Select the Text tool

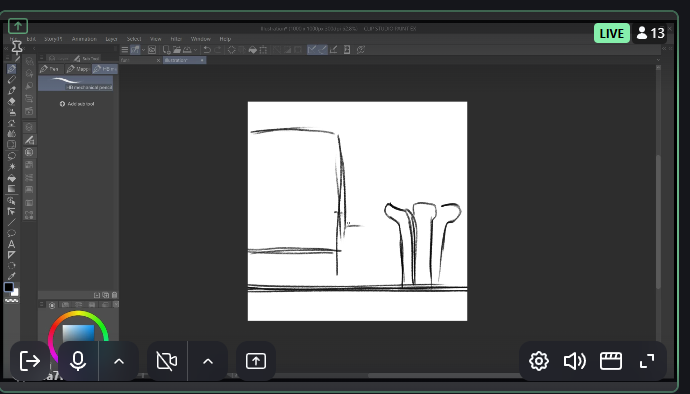pos(12,244)
